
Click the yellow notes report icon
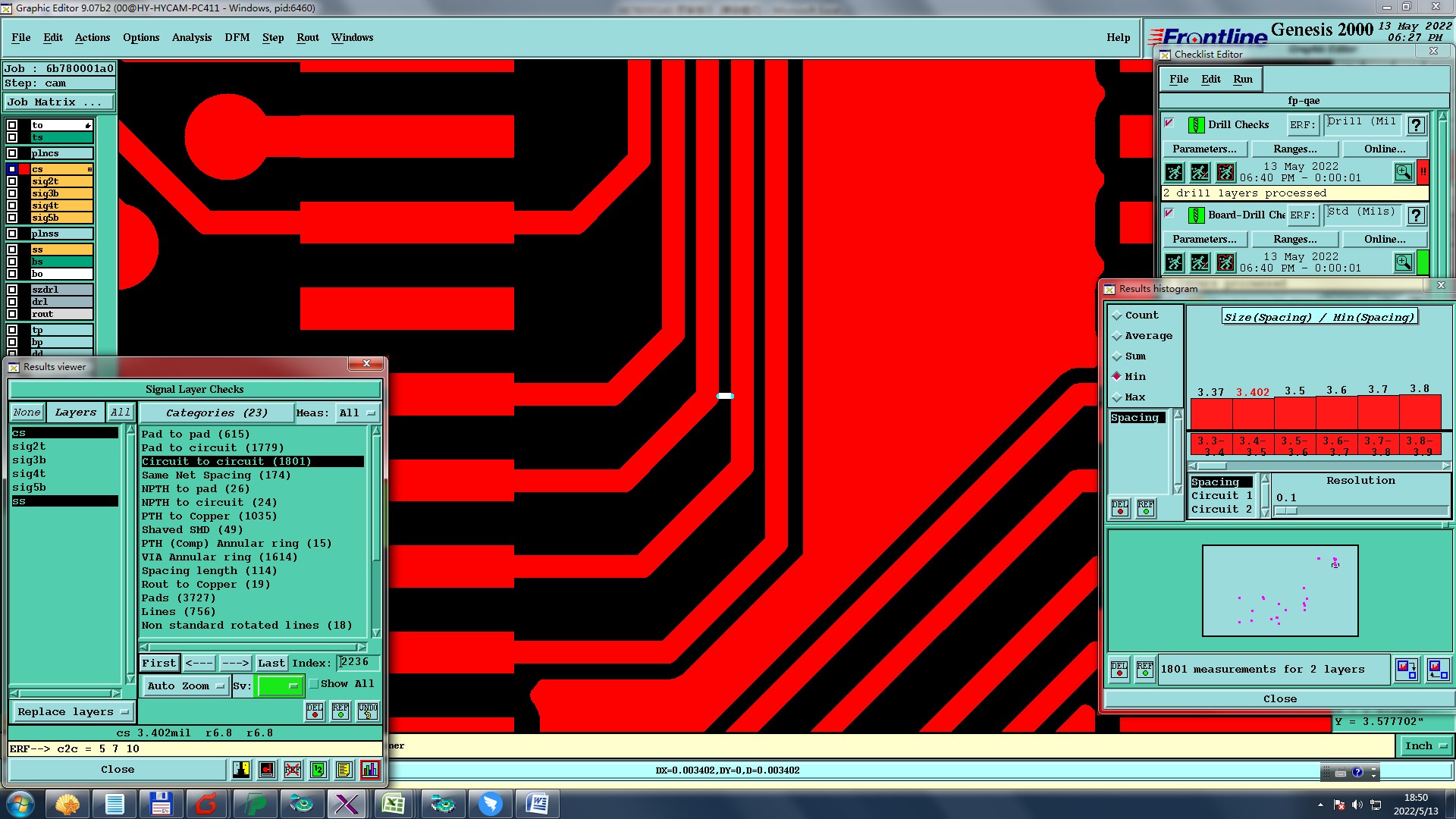(344, 770)
